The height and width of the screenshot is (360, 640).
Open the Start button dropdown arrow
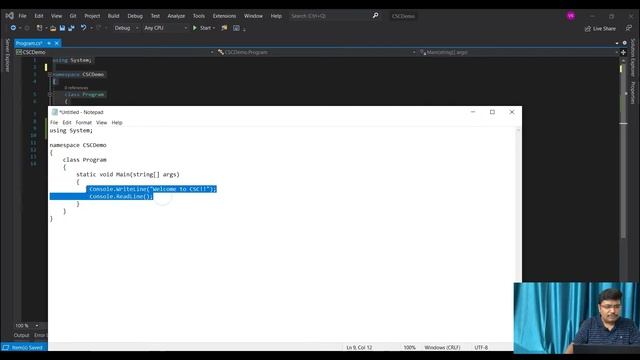tap(214, 28)
